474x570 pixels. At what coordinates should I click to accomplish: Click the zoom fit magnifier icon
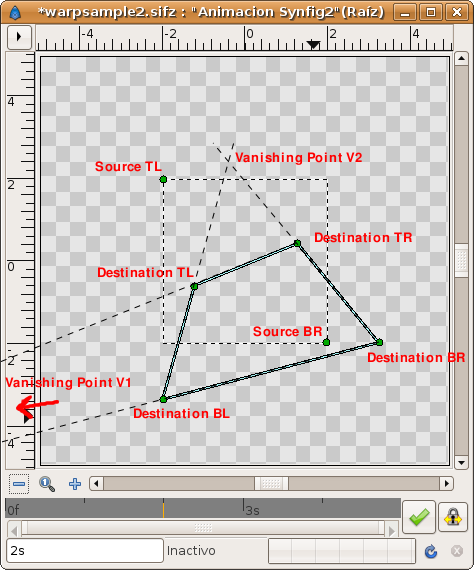(x=47, y=484)
